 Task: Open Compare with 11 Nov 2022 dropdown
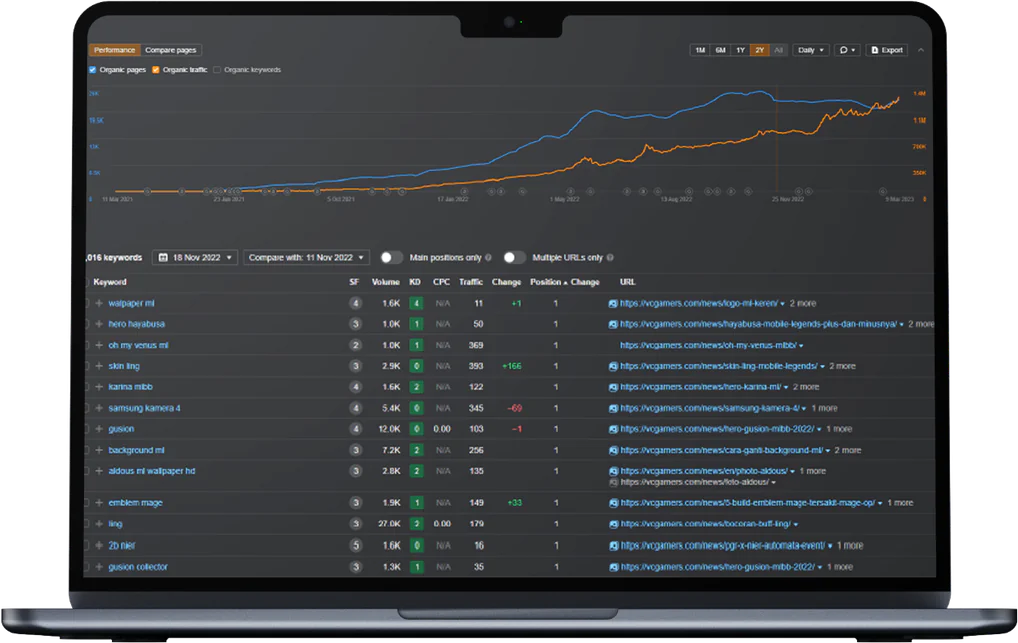click(306, 258)
